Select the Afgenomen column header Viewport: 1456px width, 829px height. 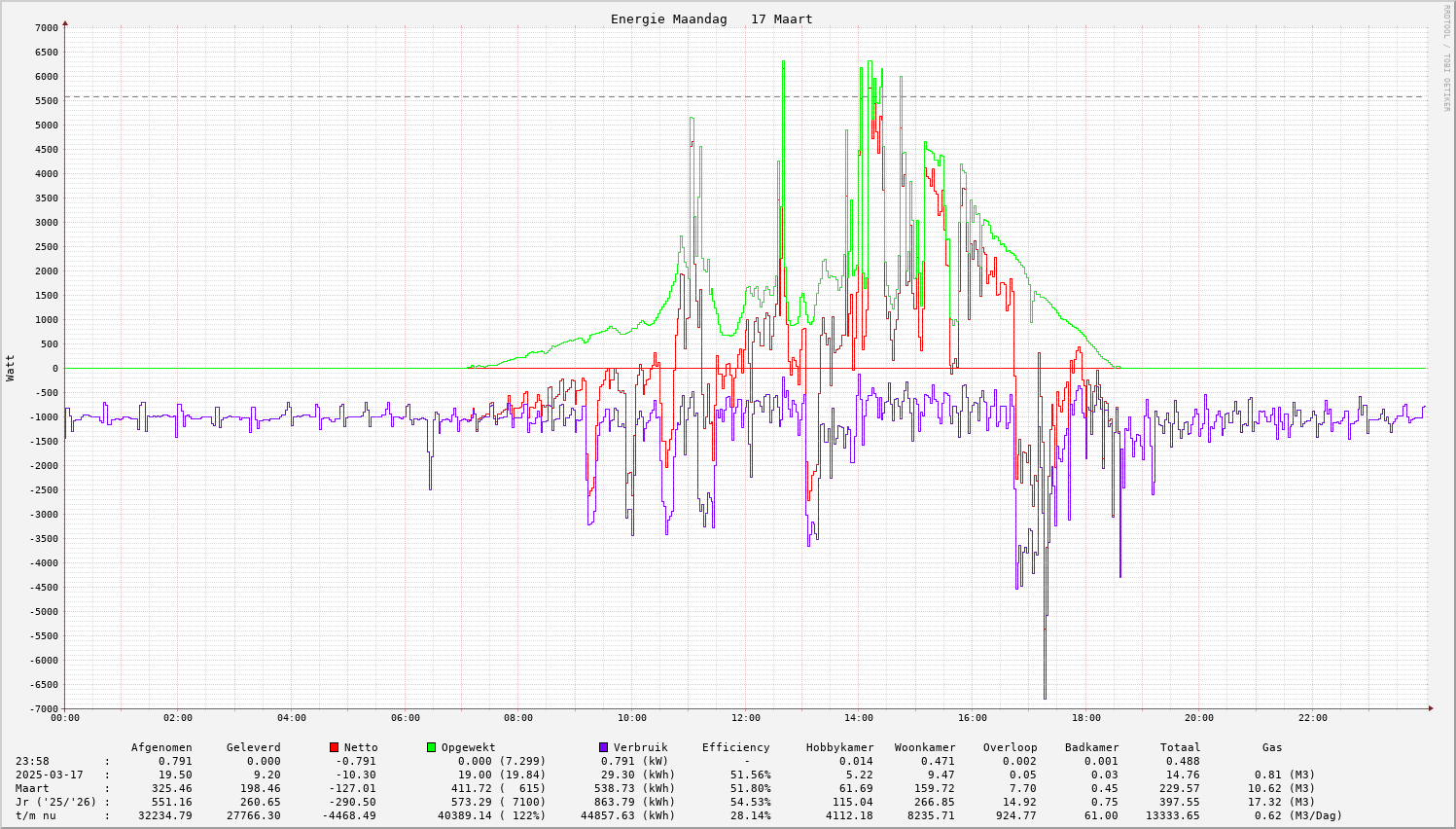click(x=161, y=747)
